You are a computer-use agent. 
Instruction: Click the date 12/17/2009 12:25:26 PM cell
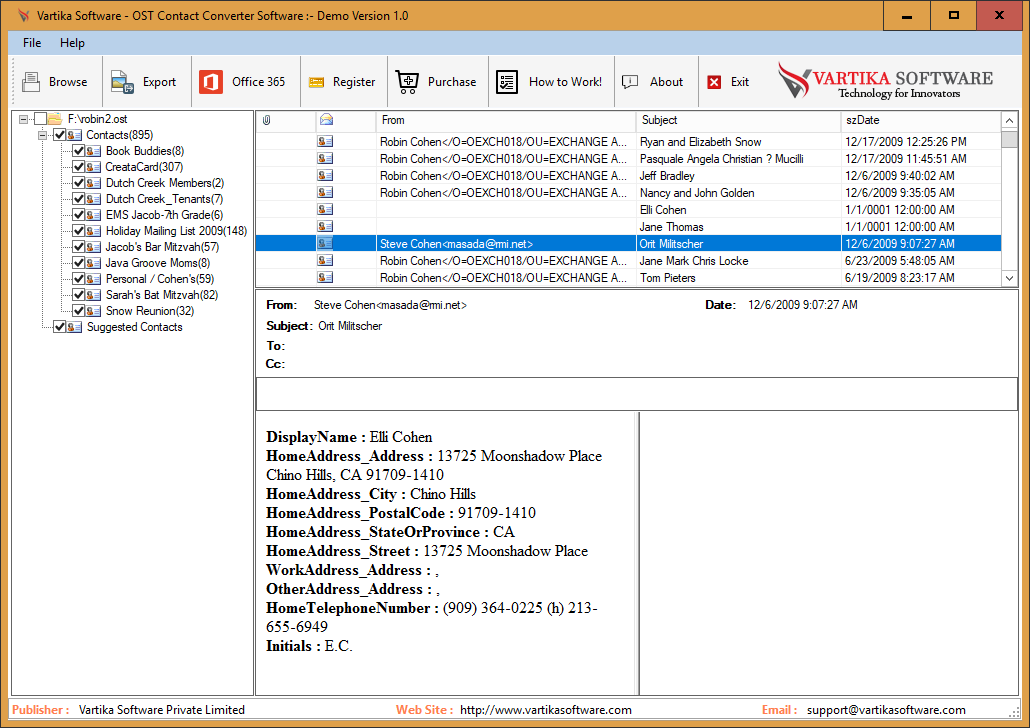(x=905, y=141)
